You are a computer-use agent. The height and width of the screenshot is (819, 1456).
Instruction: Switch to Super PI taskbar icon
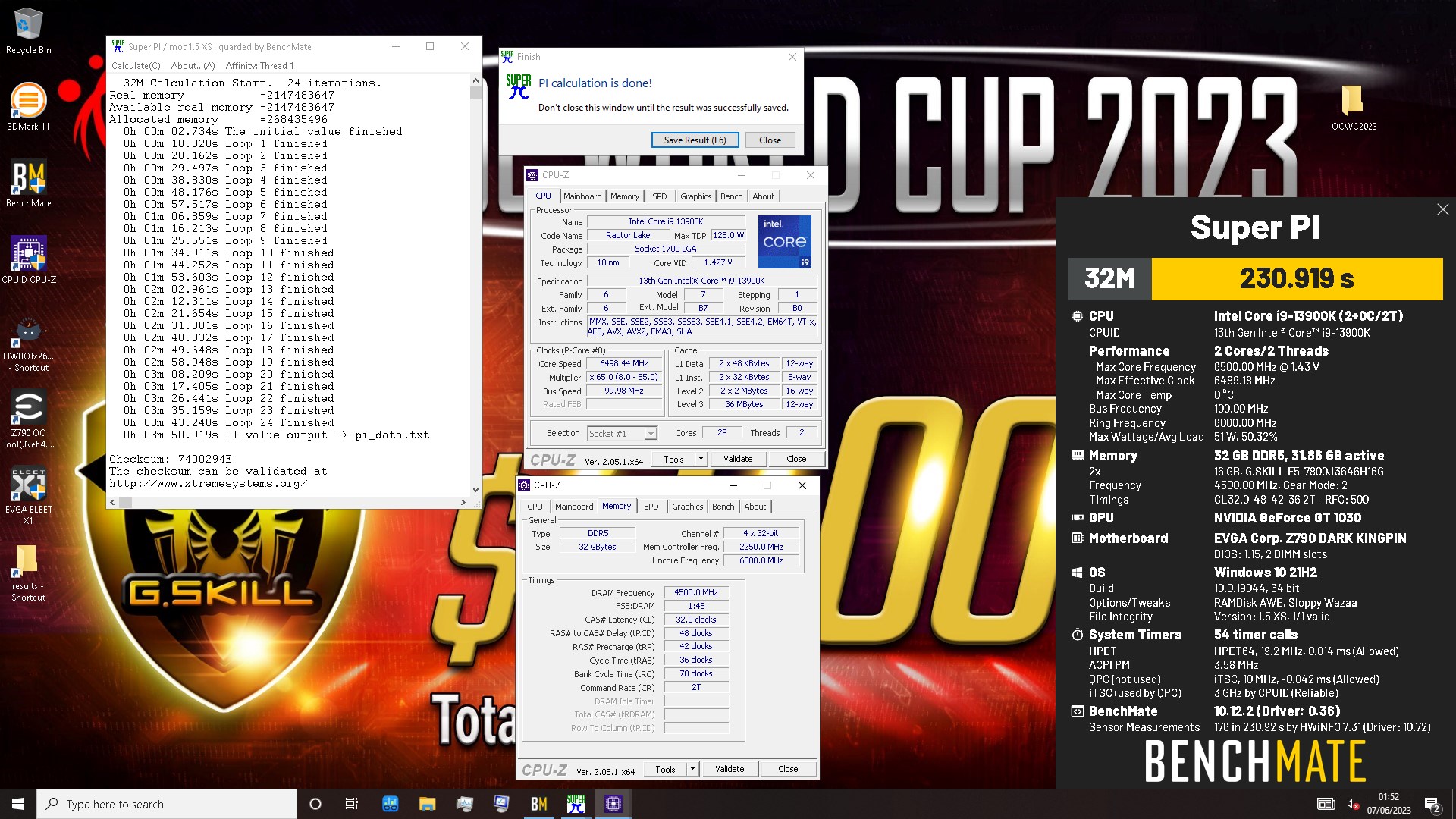(576, 804)
